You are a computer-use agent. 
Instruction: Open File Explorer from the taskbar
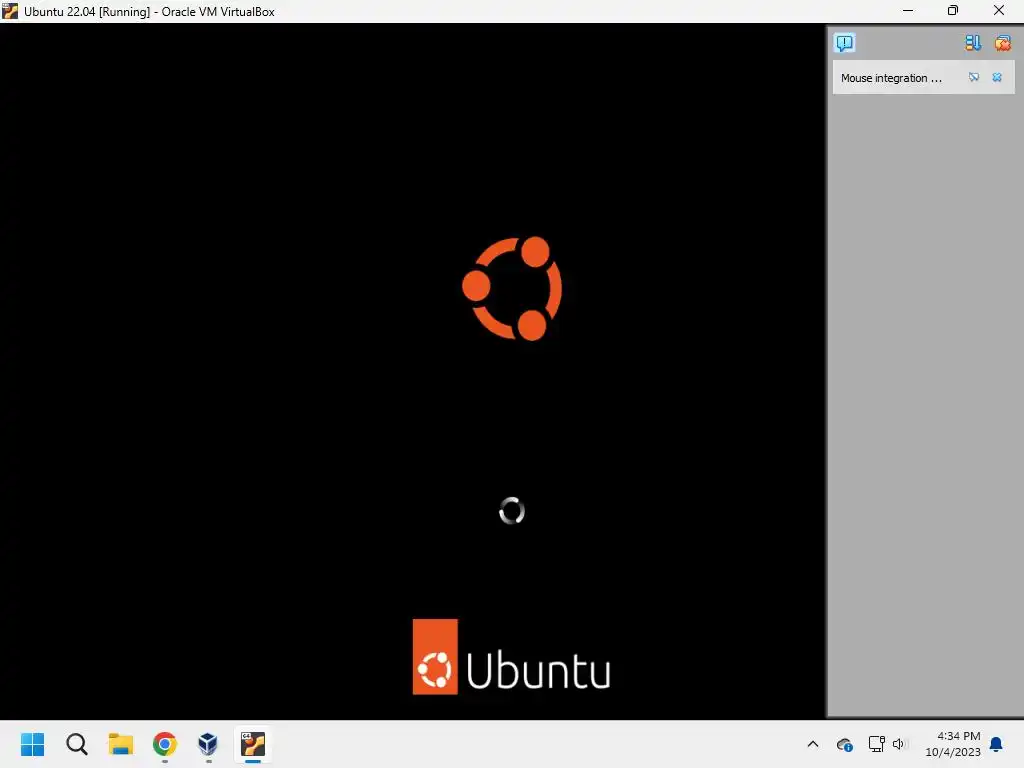121,744
